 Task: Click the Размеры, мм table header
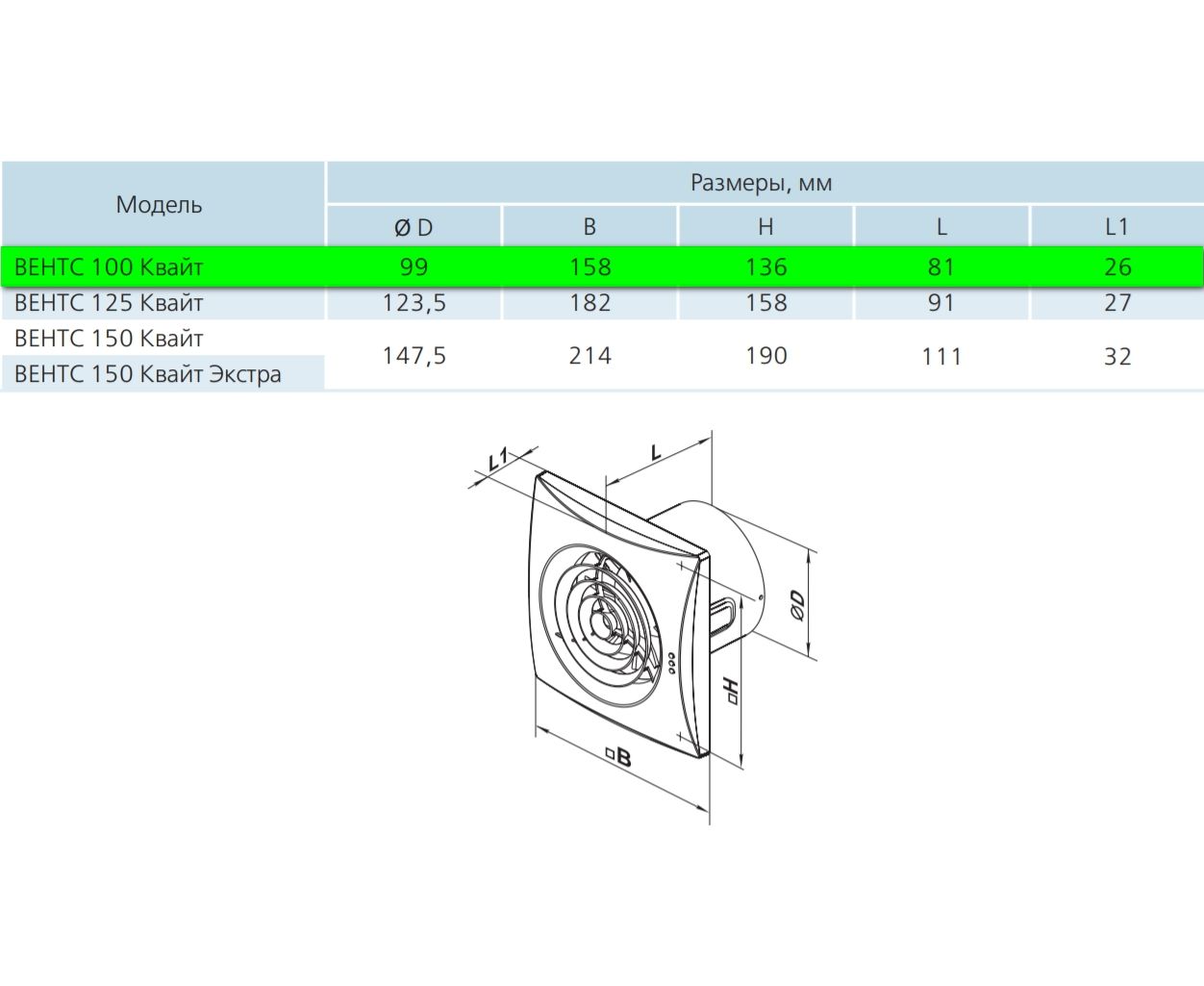(x=761, y=183)
